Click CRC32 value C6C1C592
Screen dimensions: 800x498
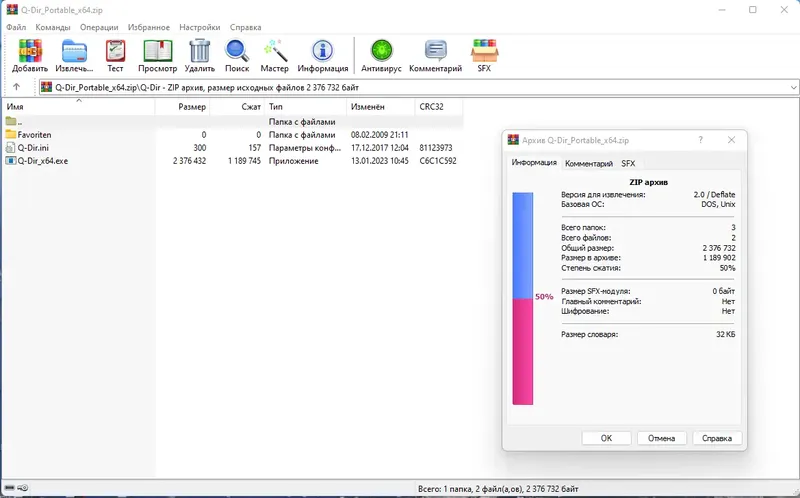(438, 161)
